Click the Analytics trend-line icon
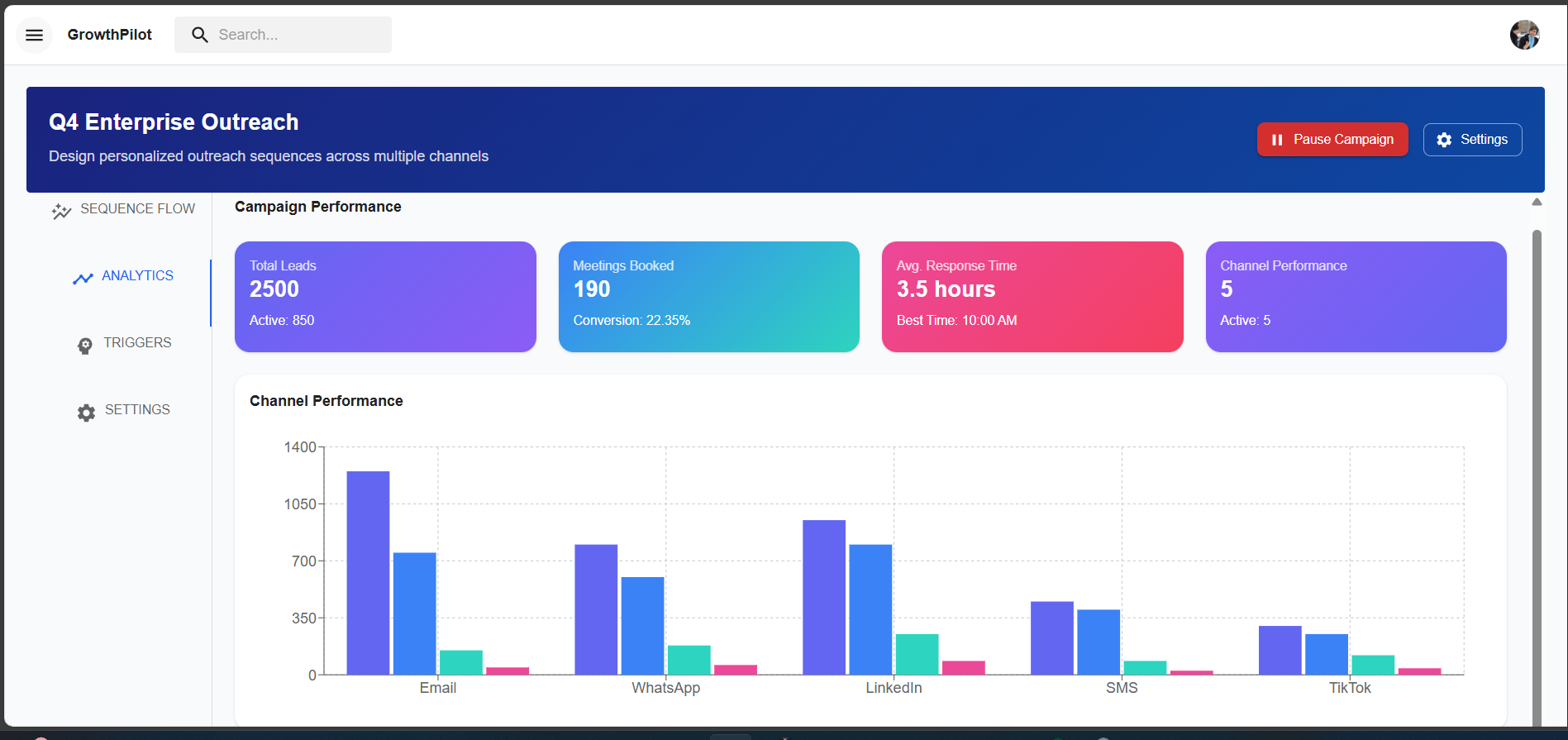 (83, 279)
